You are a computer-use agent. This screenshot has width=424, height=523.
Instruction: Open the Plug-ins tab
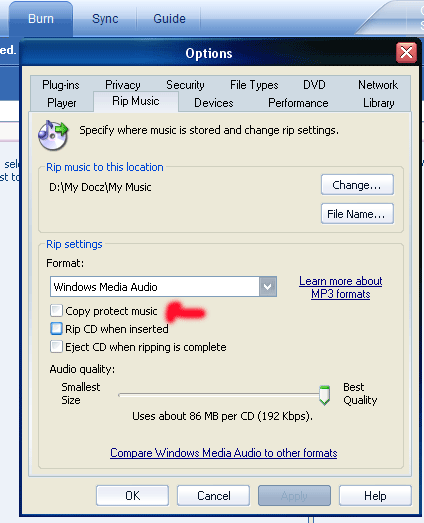[x=61, y=85]
